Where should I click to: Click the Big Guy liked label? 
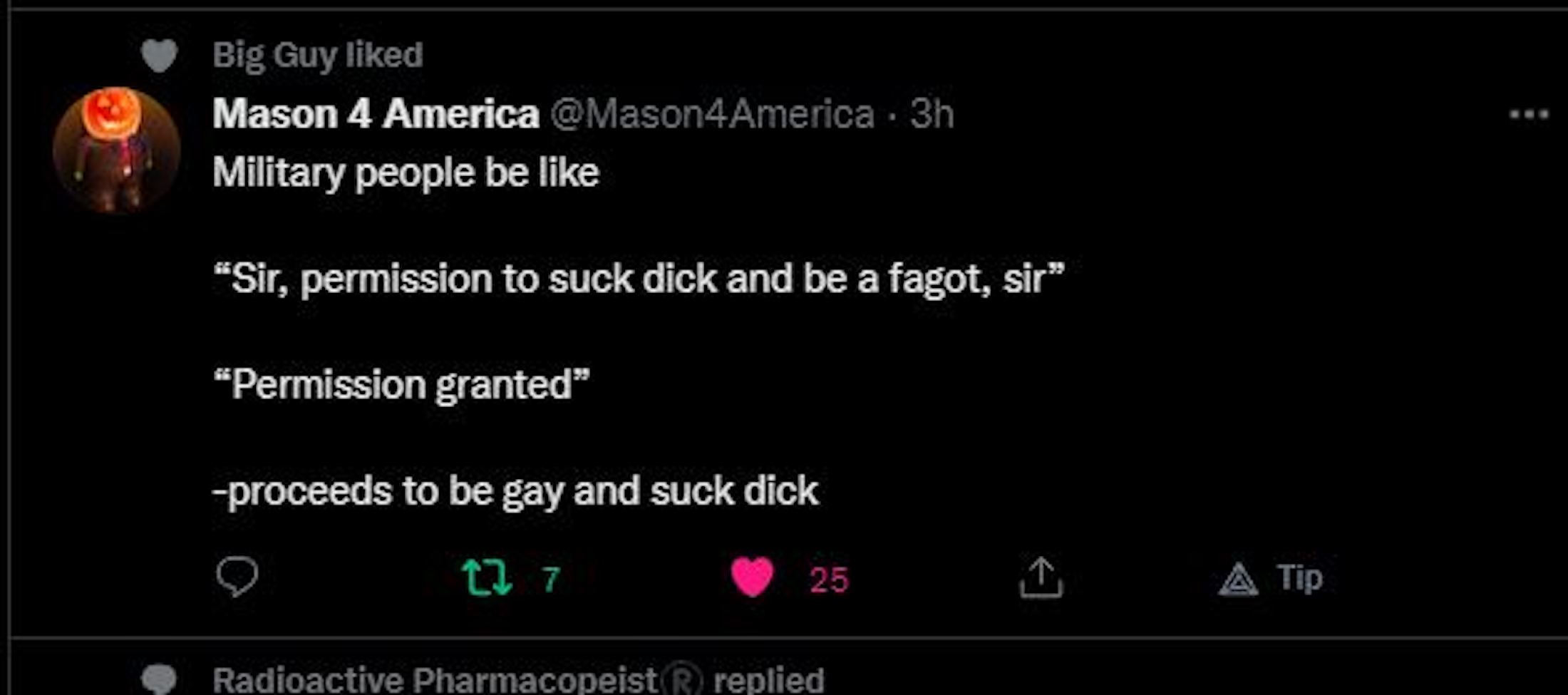click(318, 56)
